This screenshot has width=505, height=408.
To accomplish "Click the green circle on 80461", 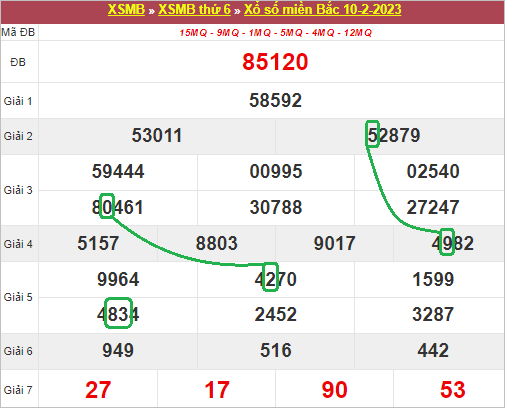I will [x=107, y=206].
